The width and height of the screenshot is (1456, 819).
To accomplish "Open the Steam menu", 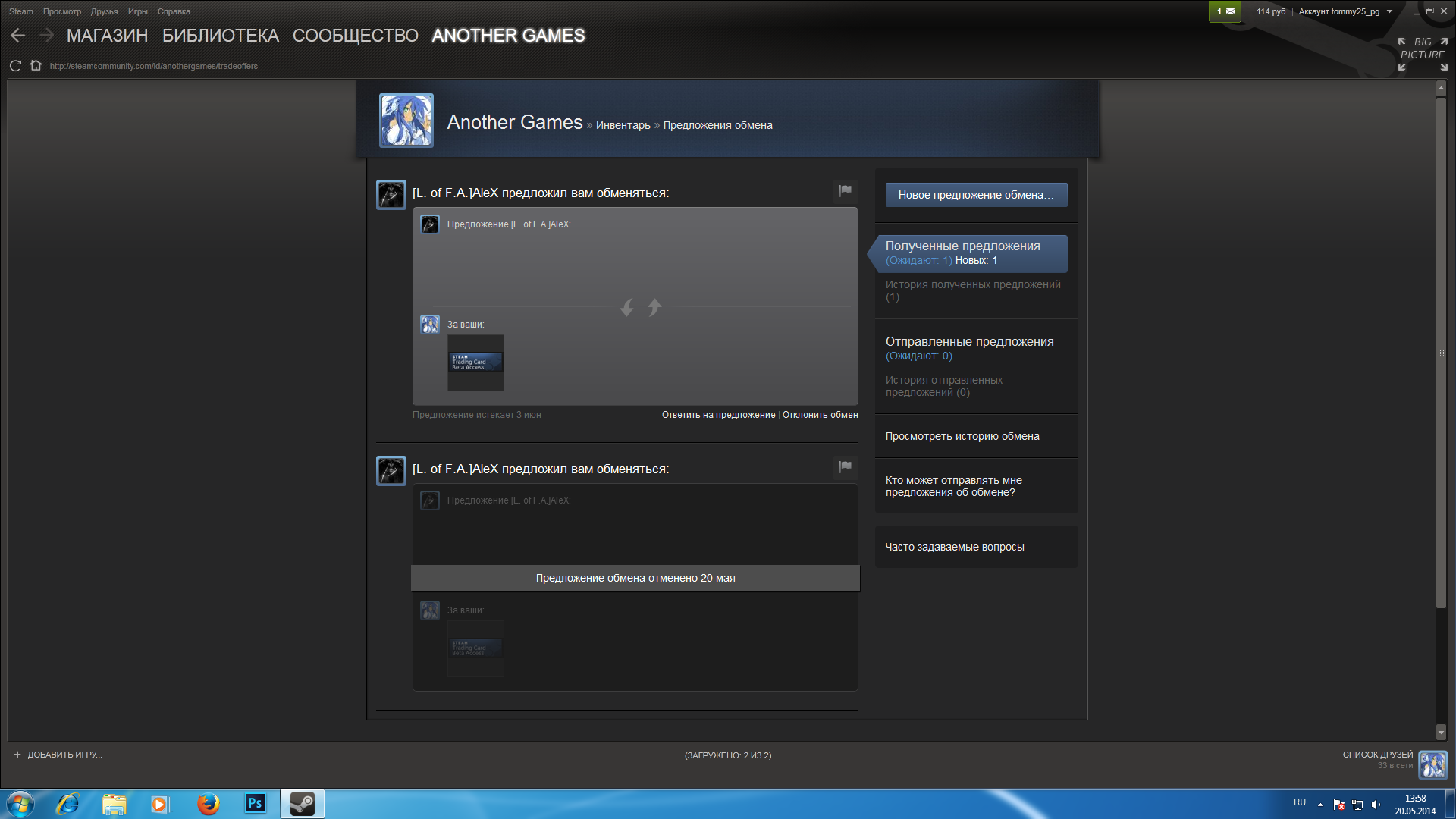I will 21,11.
